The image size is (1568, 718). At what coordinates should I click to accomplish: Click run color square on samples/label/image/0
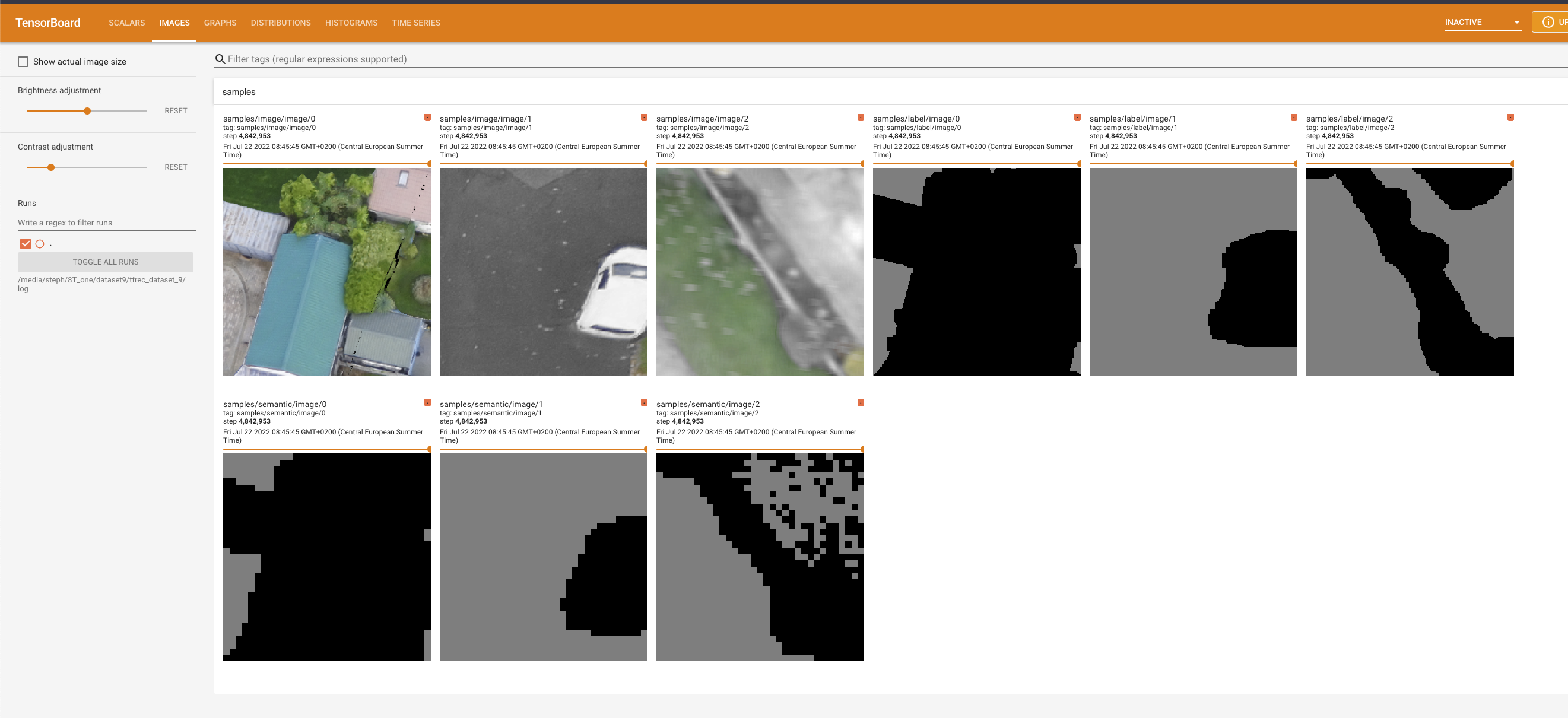tap(1077, 117)
